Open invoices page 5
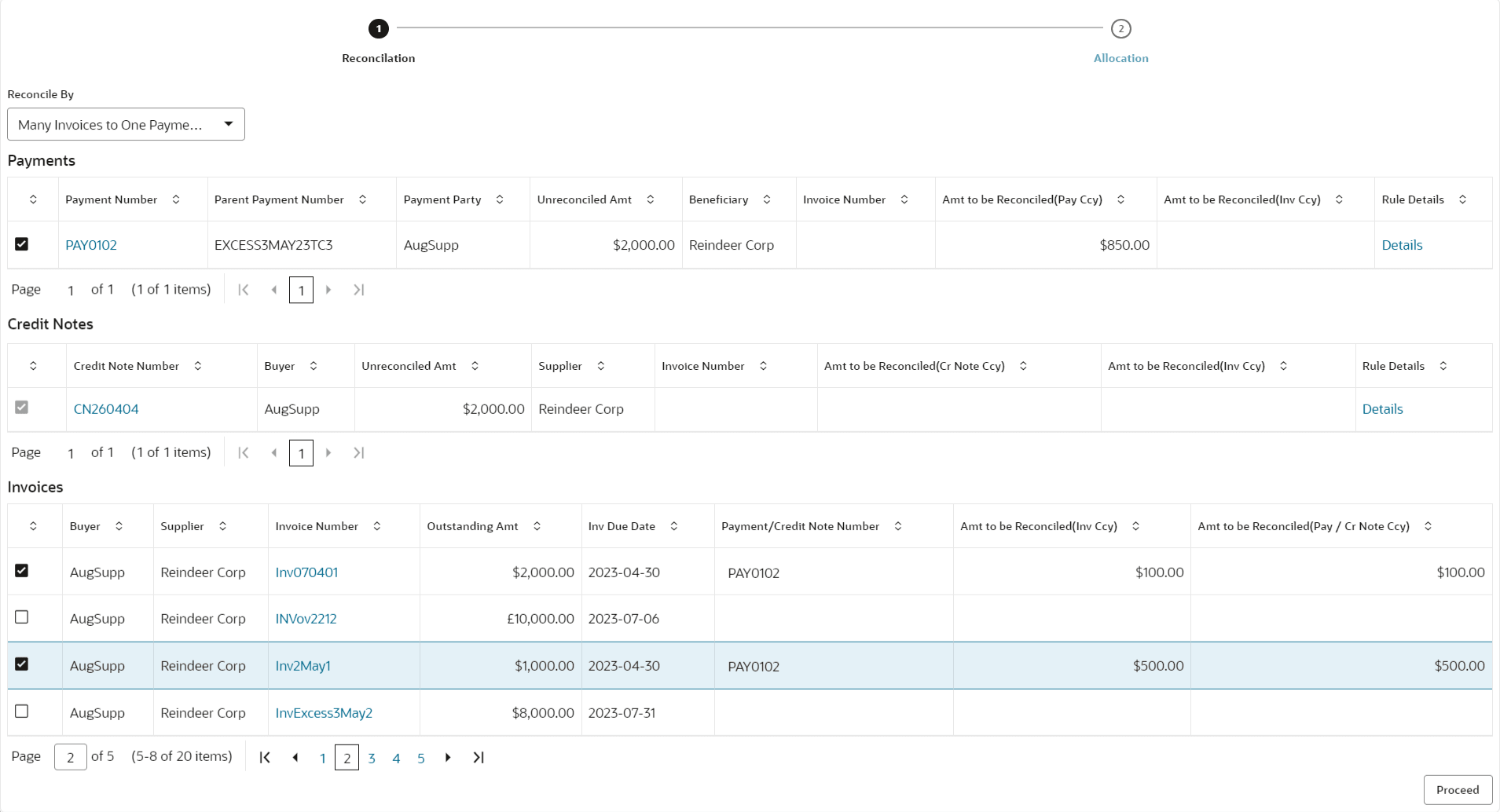The height and width of the screenshot is (812, 1500). (421, 759)
